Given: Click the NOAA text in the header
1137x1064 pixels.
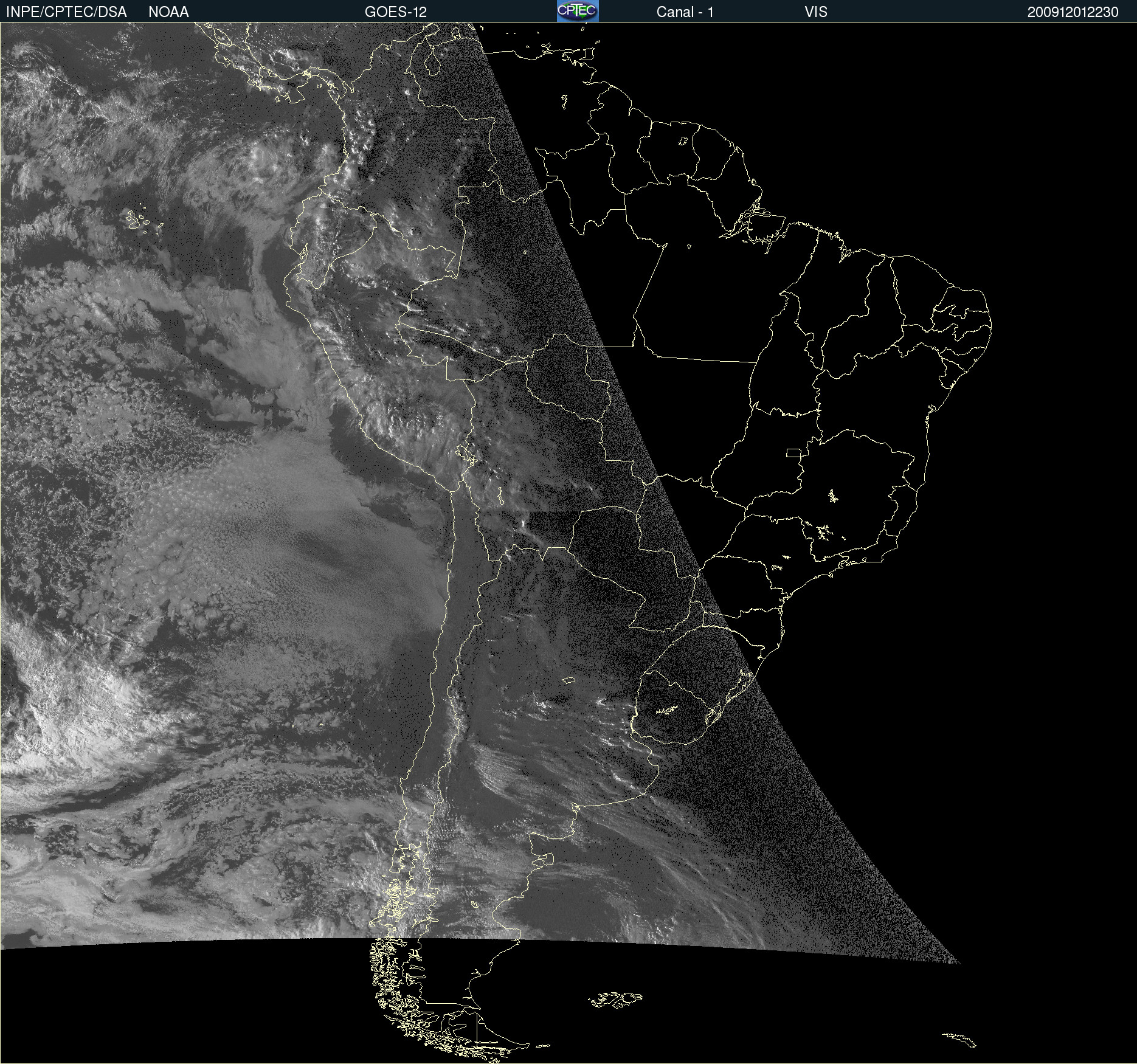Looking at the screenshot, I should pos(168,12).
